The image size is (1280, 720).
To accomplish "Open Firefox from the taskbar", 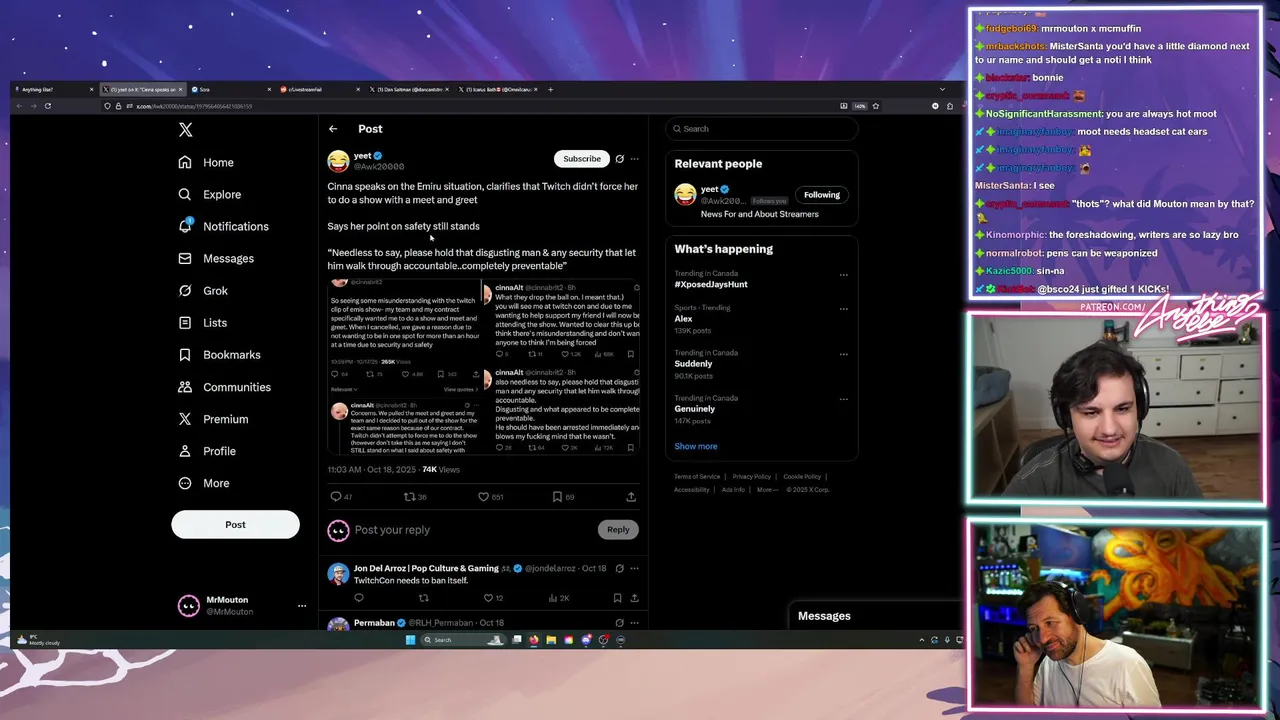I will (534, 640).
